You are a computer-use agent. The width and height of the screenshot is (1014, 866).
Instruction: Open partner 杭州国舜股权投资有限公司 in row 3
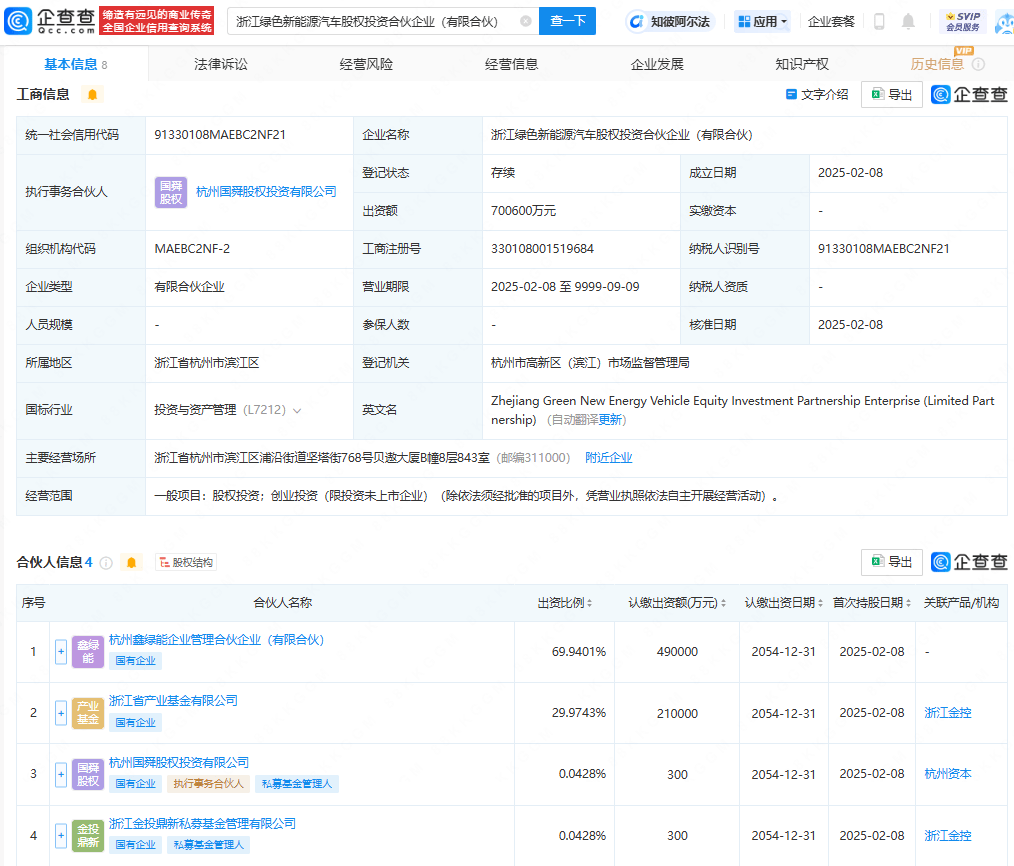[x=179, y=763]
